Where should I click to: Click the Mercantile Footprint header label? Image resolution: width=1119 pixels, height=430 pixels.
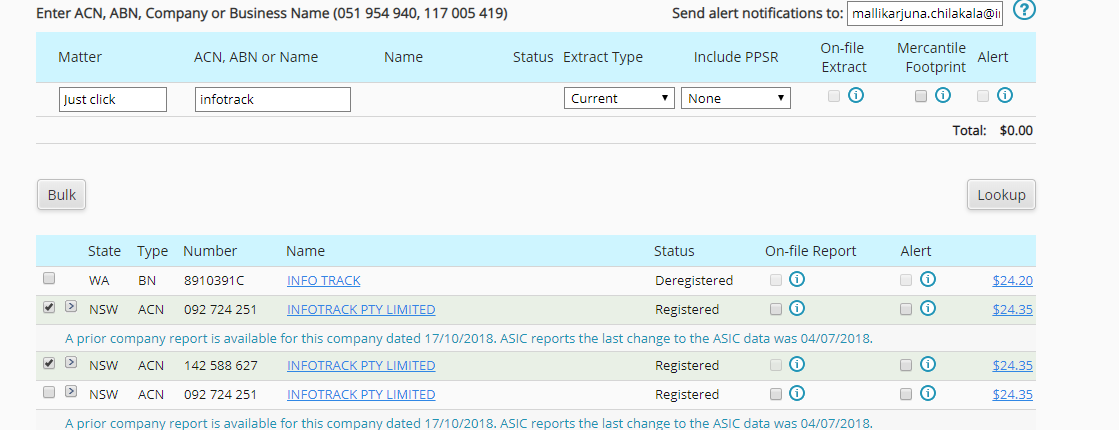tap(931, 57)
